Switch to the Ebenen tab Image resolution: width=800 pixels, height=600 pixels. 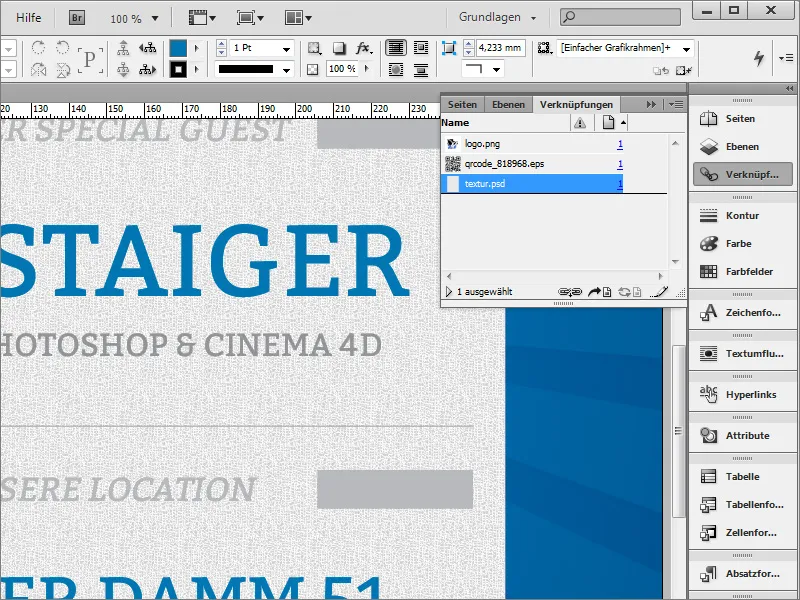508,105
